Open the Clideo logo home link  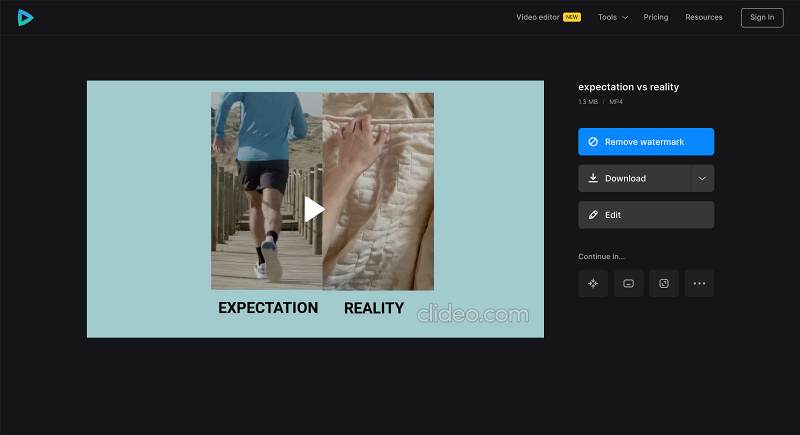pyautogui.click(x=25, y=18)
